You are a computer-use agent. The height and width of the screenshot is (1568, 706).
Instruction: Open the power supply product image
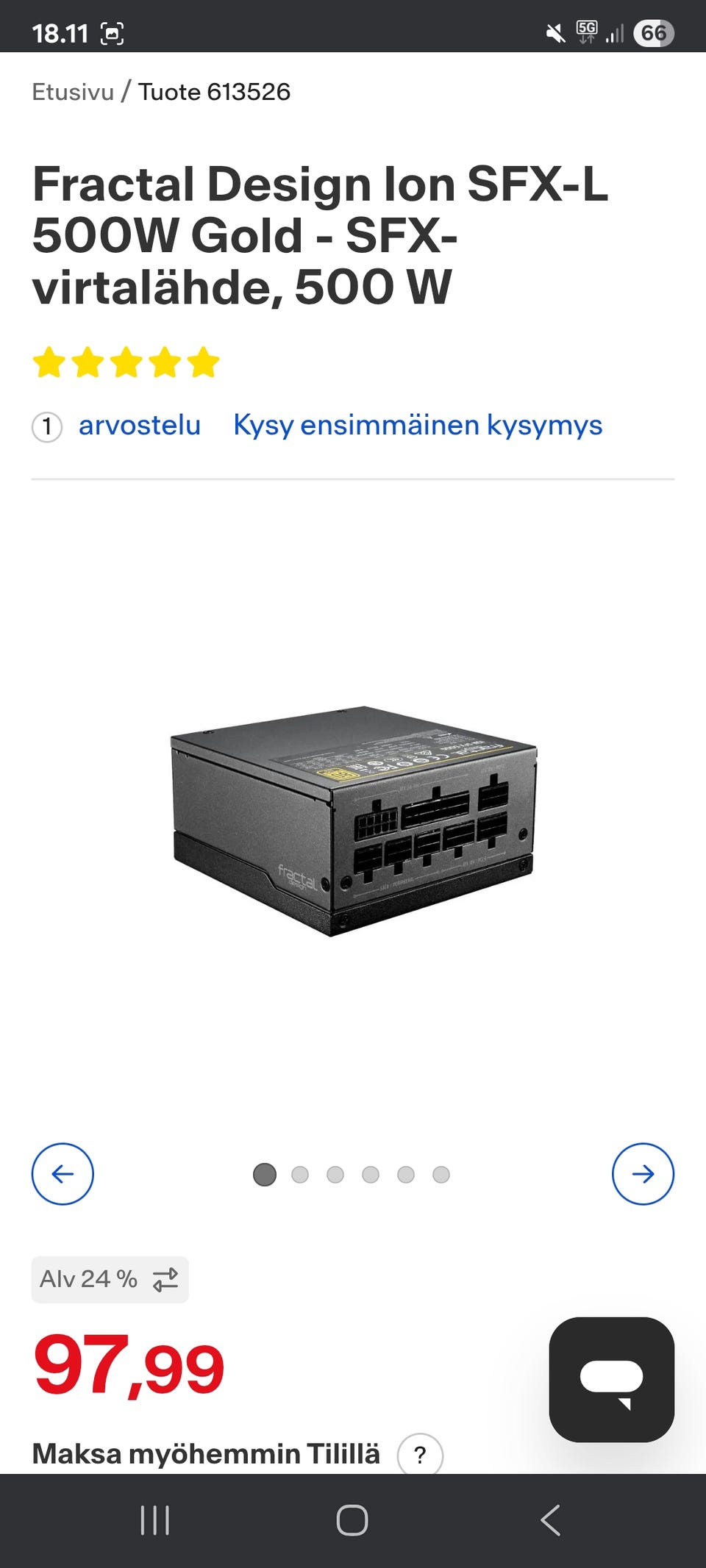click(x=353, y=821)
